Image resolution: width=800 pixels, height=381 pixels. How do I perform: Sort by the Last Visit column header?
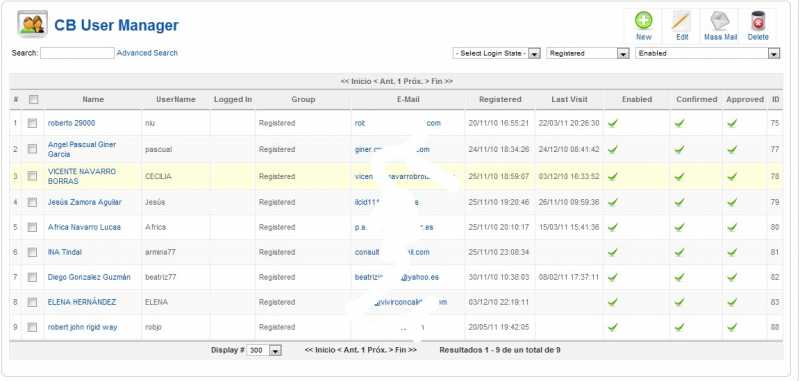click(569, 99)
